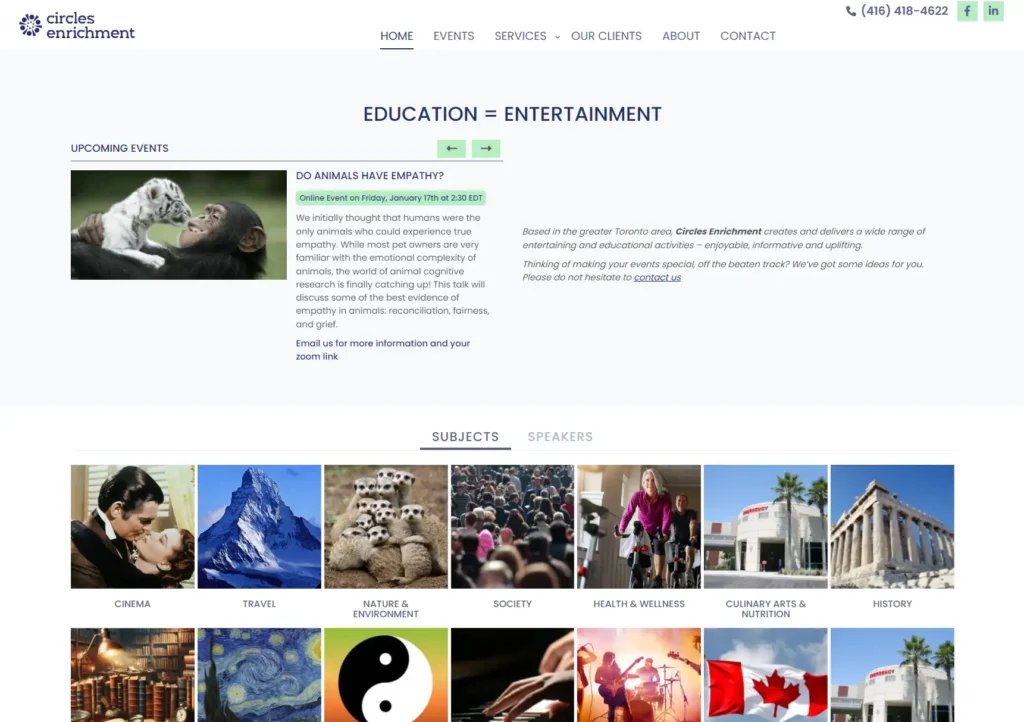Navigate to the About page
1024x722 pixels.
point(680,36)
